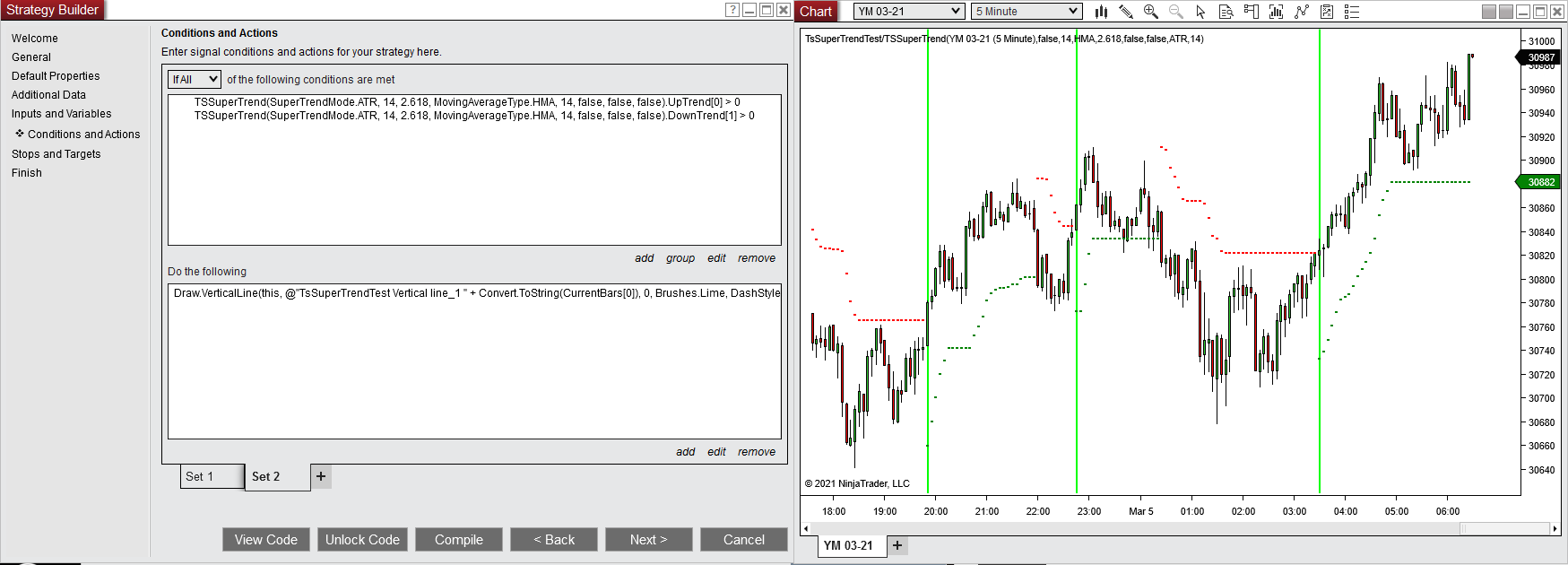The width and height of the screenshot is (1568, 565).
Task: Click edit link under conditions list
Action: click(x=716, y=258)
